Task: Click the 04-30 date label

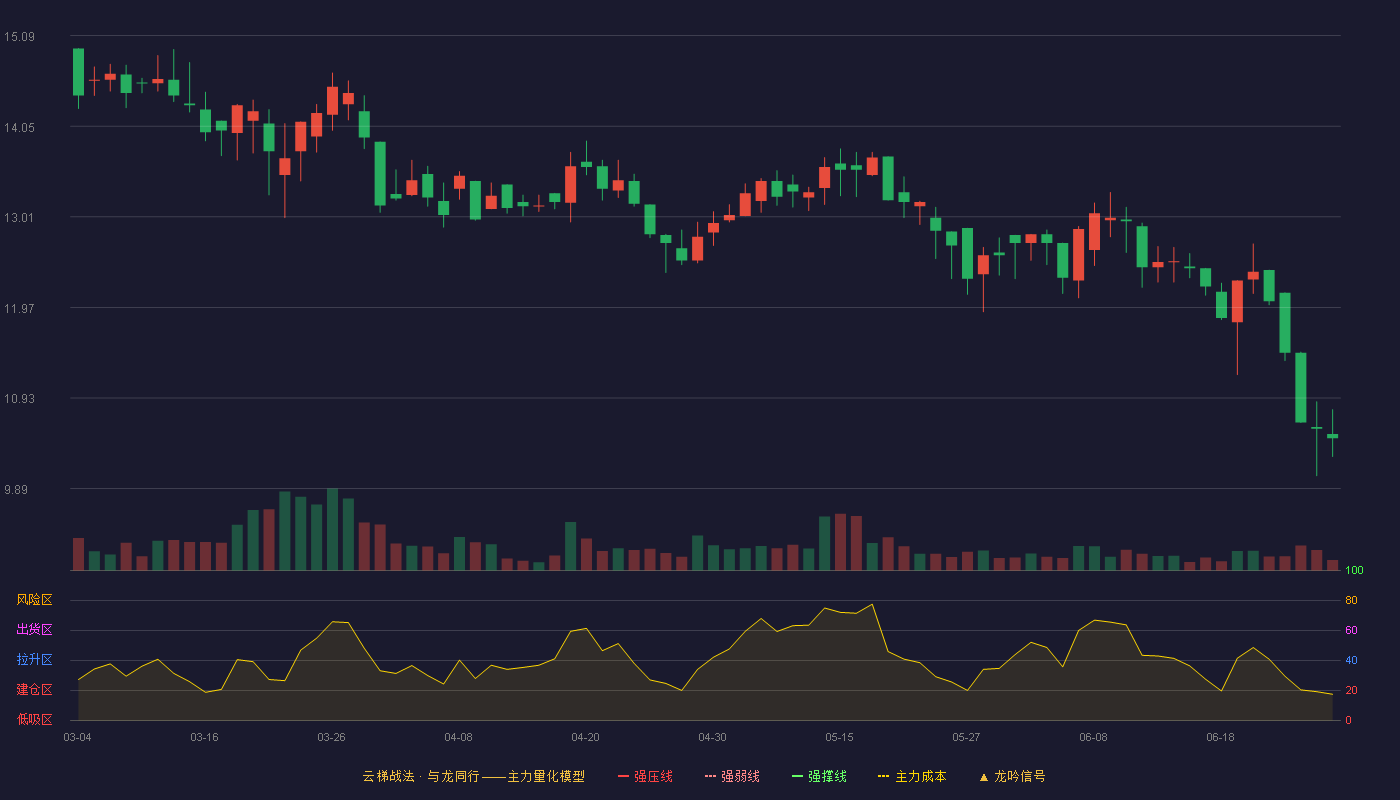Action: [712, 737]
